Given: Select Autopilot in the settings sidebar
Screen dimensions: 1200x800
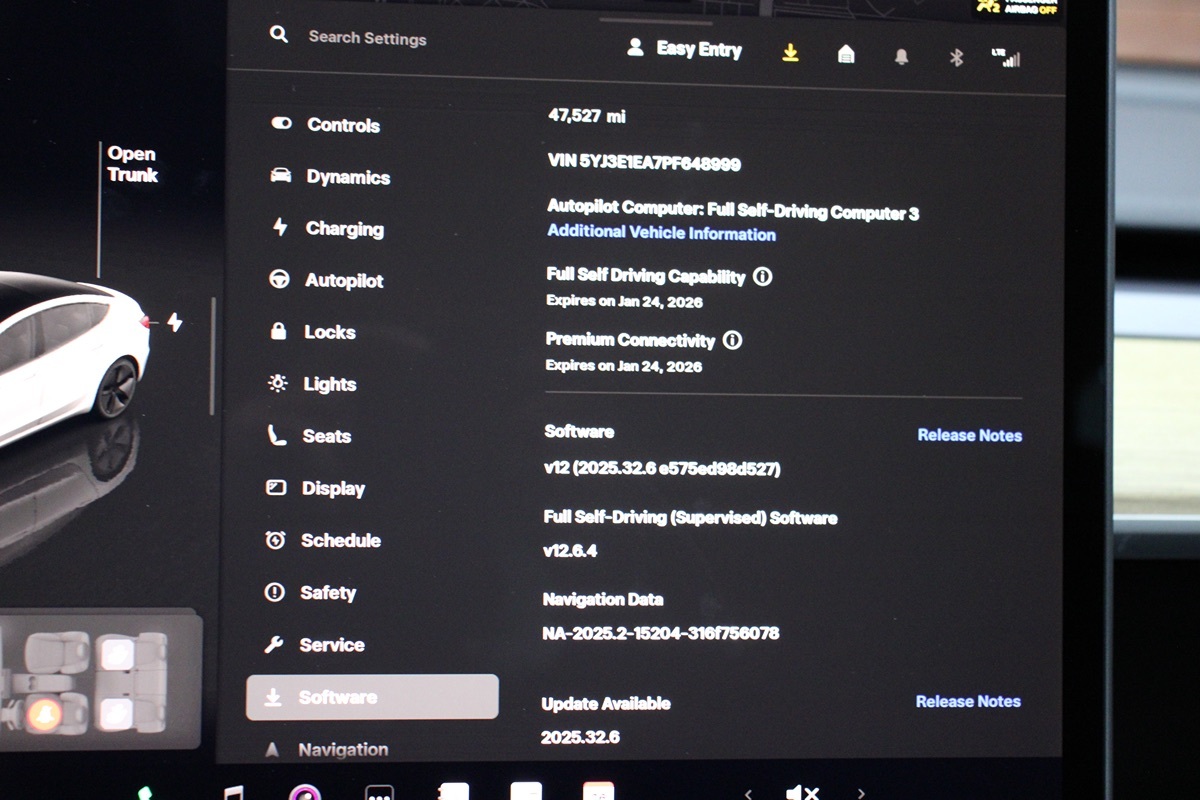Looking at the screenshot, I should tap(344, 281).
